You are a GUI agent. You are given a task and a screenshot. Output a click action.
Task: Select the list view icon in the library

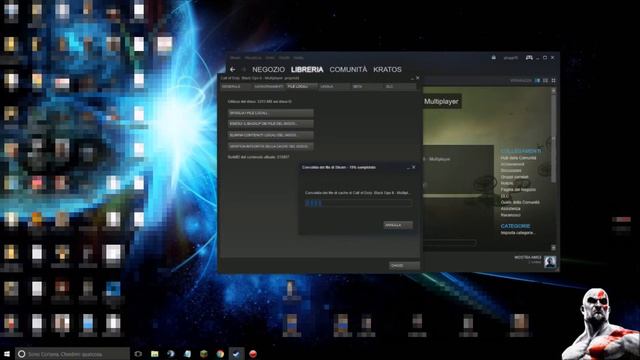pyautogui.click(x=545, y=80)
